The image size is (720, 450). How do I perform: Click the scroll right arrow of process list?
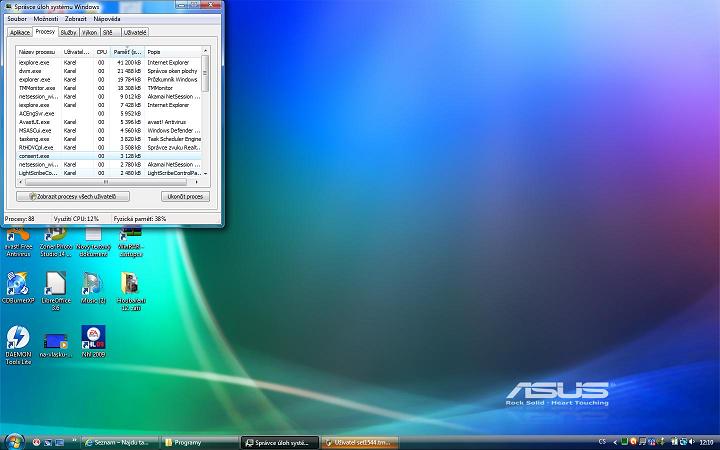click(x=197, y=182)
